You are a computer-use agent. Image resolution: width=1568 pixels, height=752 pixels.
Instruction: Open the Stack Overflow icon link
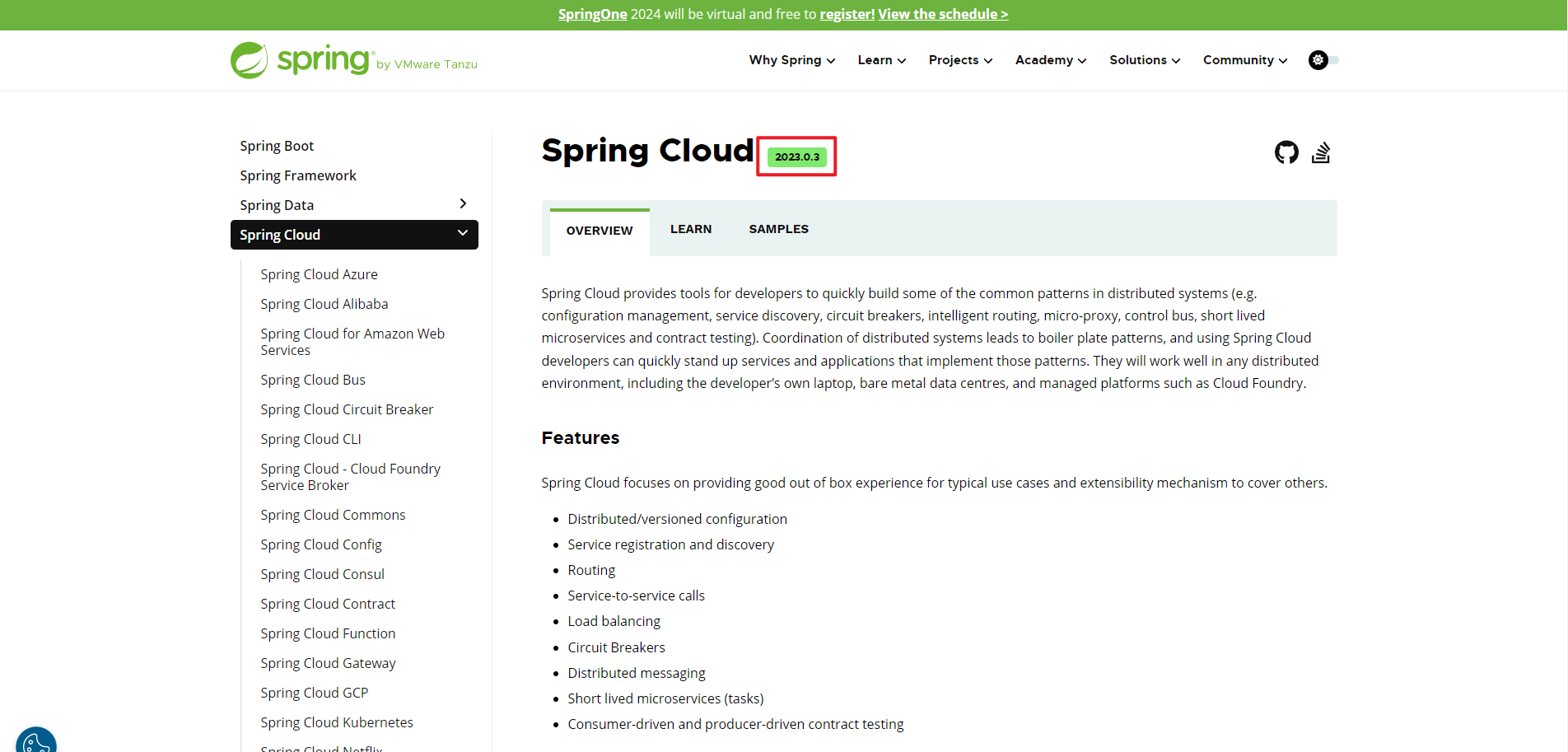pos(1321,152)
